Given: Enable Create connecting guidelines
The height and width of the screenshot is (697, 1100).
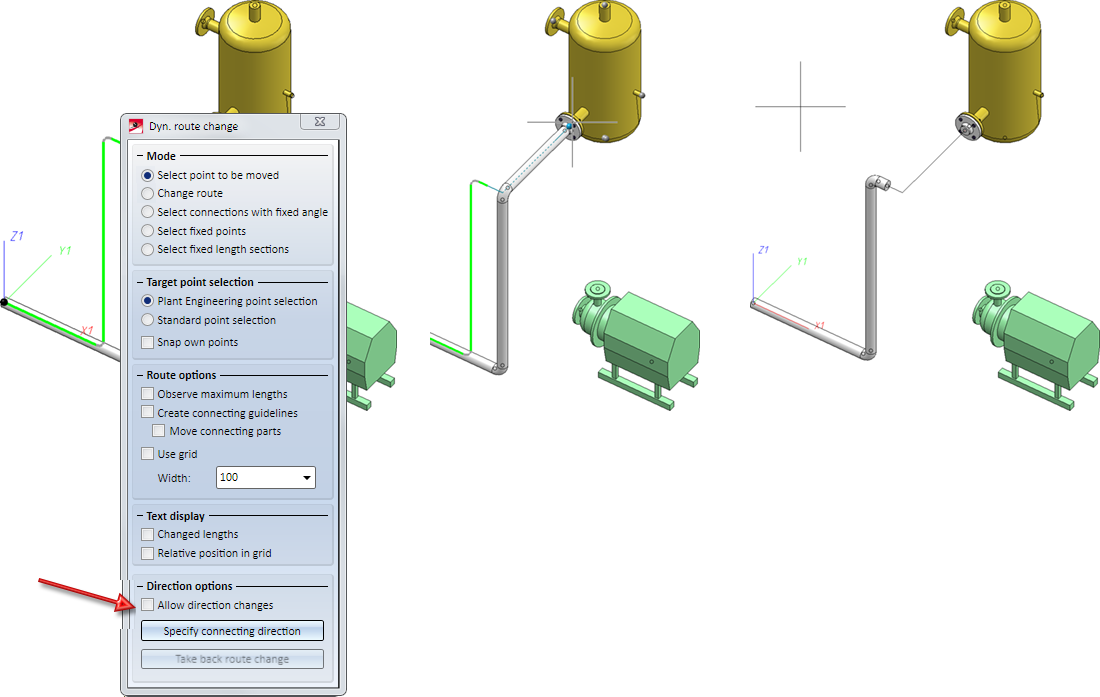Looking at the screenshot, I should (147, 412).
